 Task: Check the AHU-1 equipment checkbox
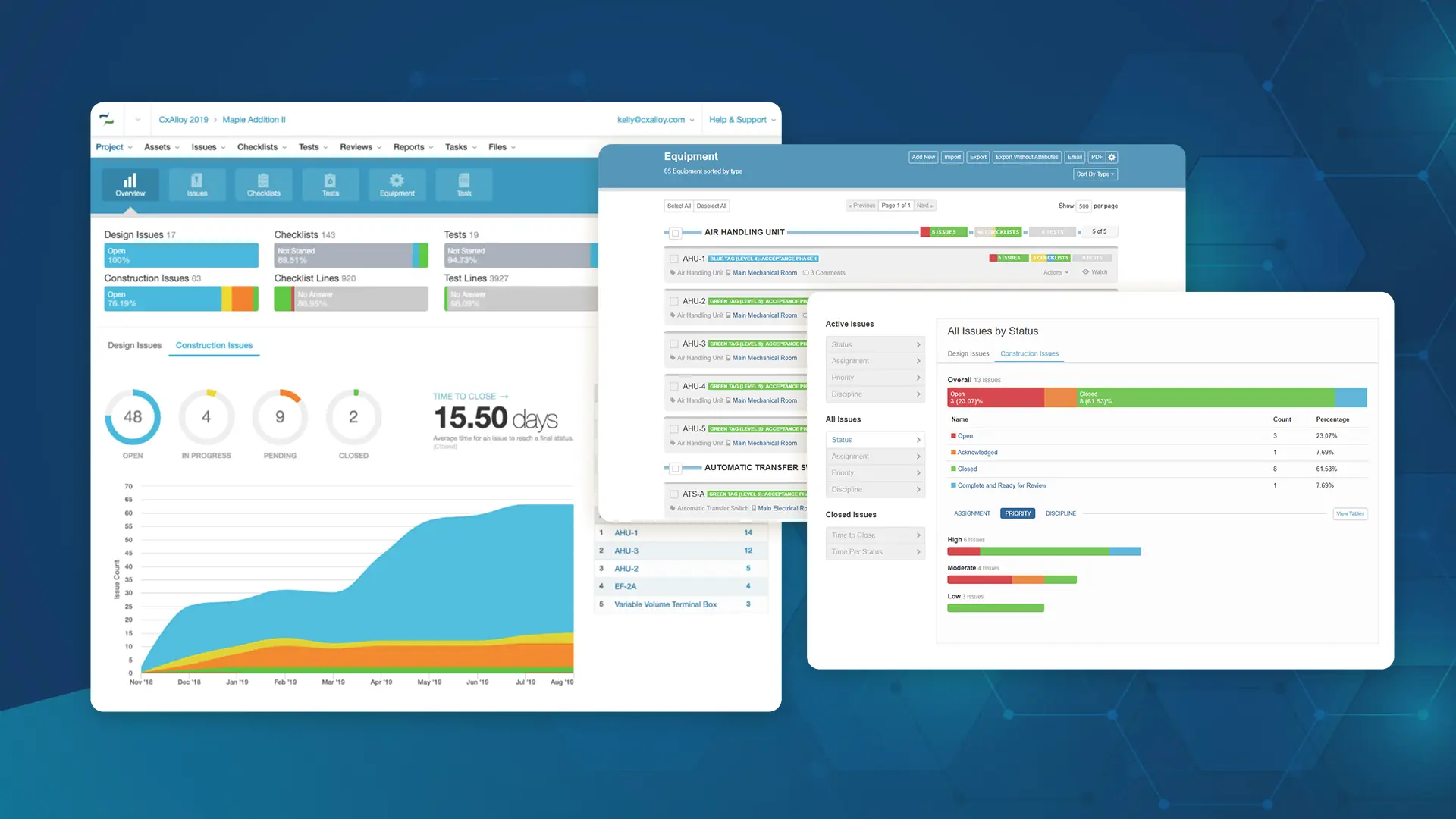(674, 259)
